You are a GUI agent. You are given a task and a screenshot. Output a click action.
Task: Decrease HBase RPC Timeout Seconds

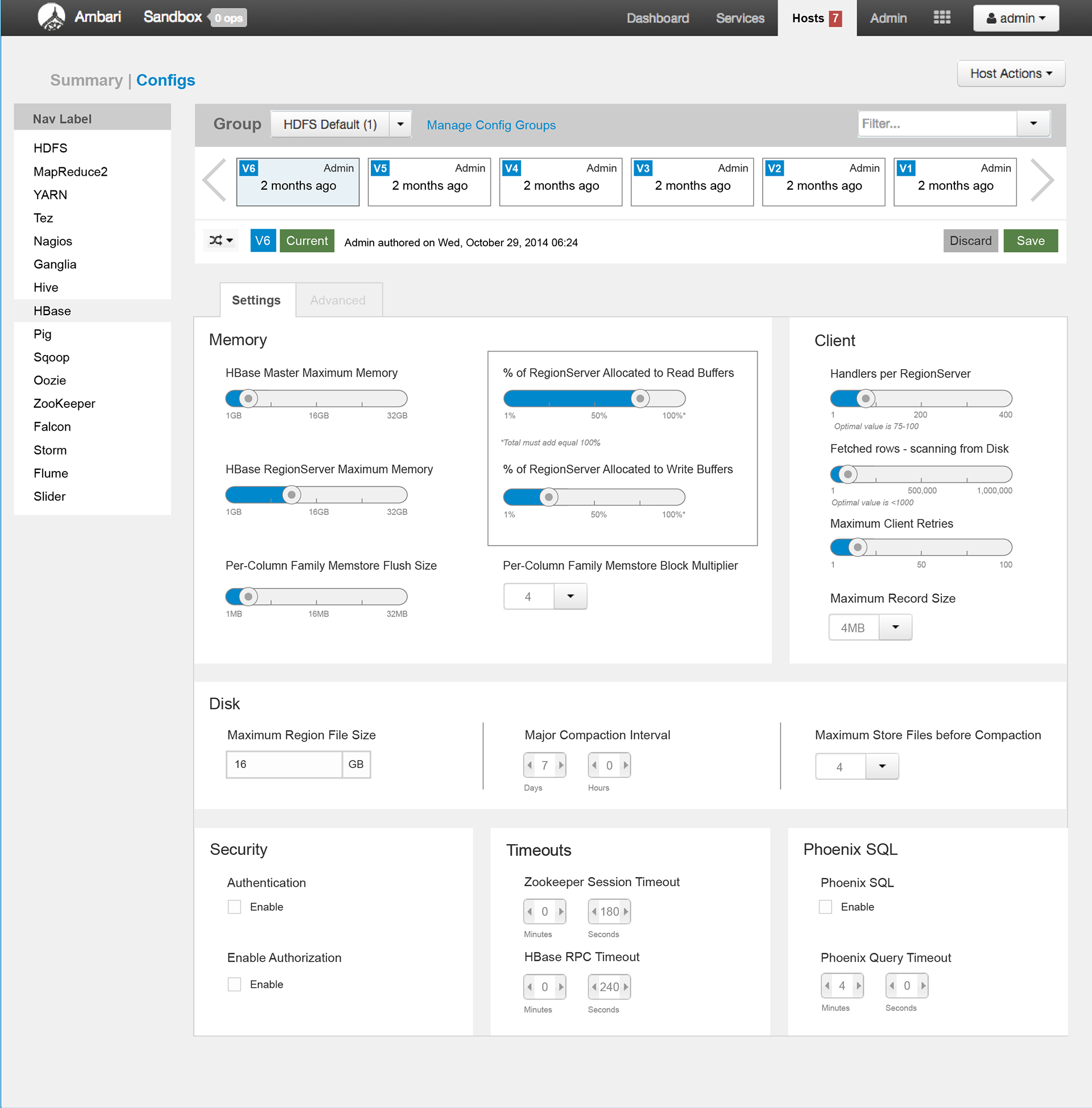[595, 986]
